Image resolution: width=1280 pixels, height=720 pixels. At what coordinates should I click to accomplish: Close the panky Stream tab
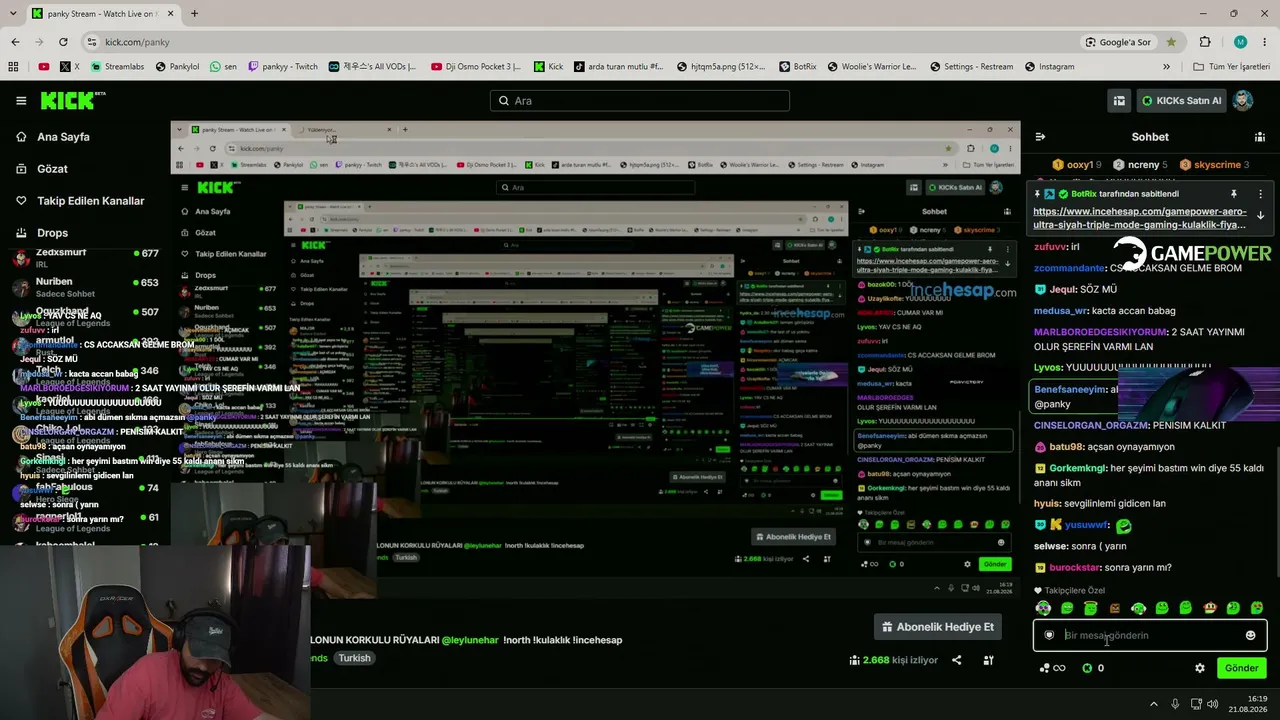point(170,14)
